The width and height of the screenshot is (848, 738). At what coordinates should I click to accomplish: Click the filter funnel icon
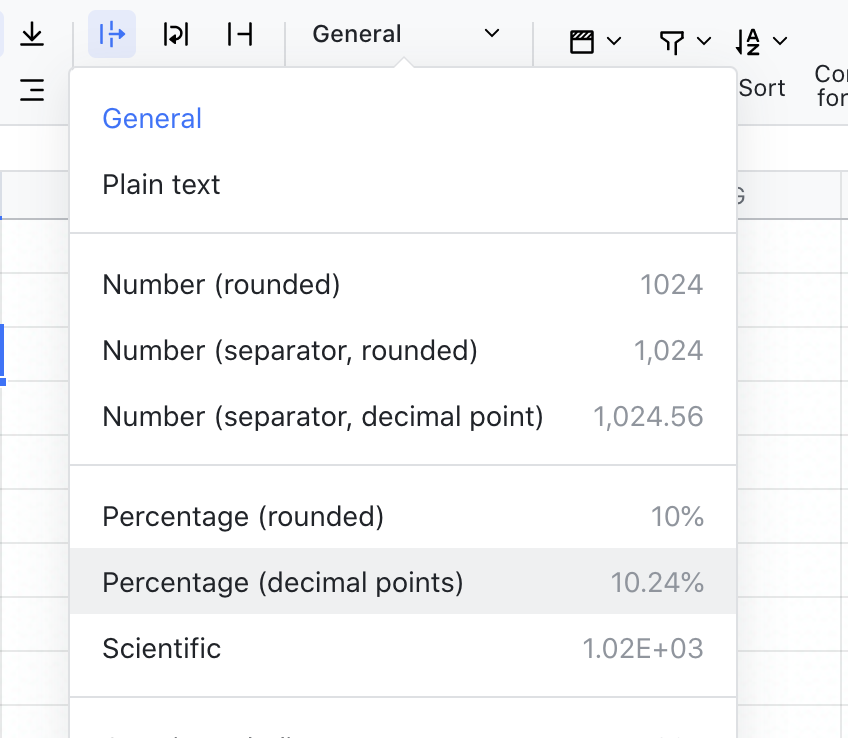[x=672, y=41]
